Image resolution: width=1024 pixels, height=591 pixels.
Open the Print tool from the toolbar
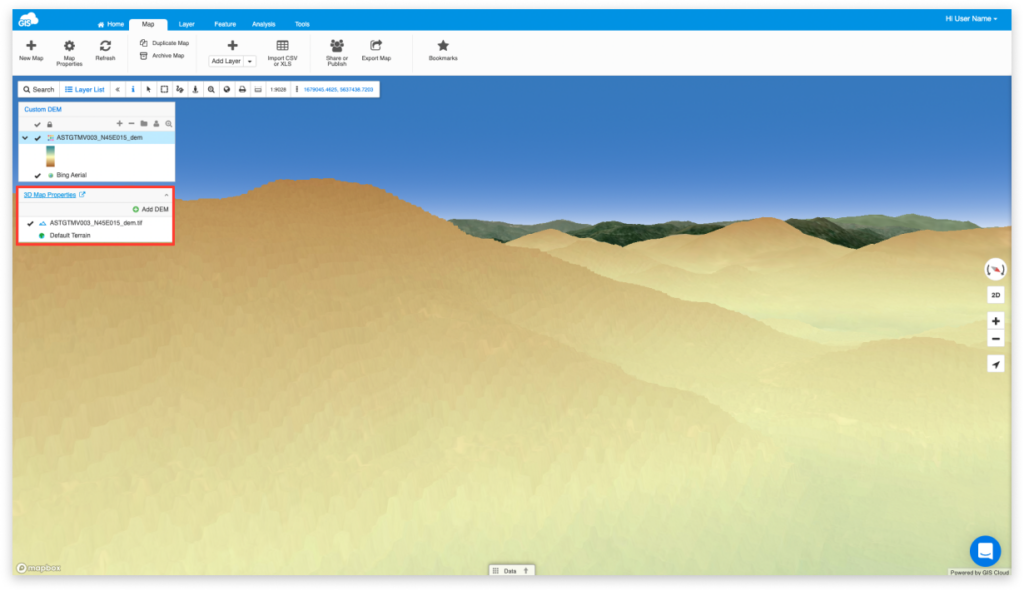(243, 89)
